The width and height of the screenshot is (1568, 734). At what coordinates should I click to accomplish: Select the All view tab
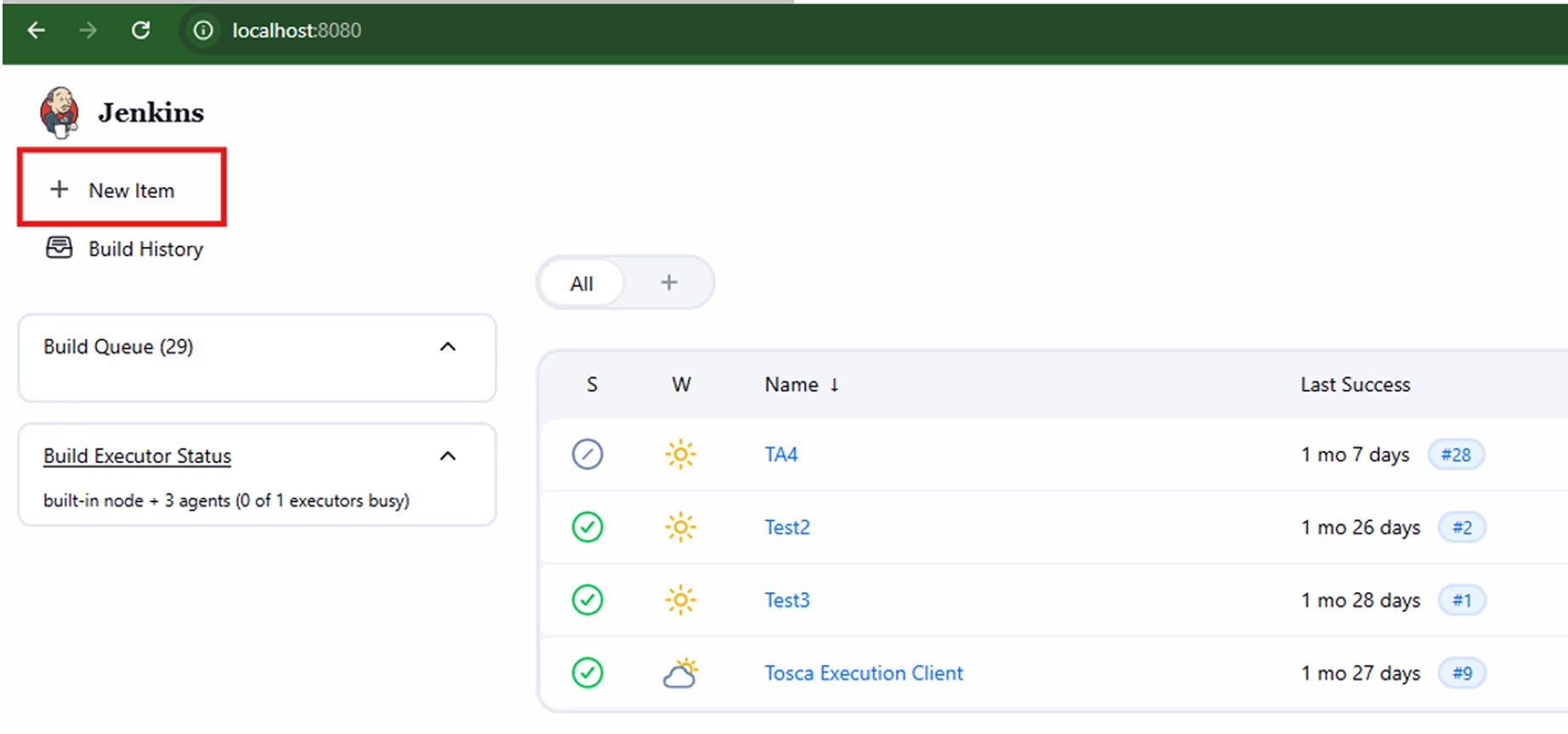pyautogui.click(x=581, y=284)
